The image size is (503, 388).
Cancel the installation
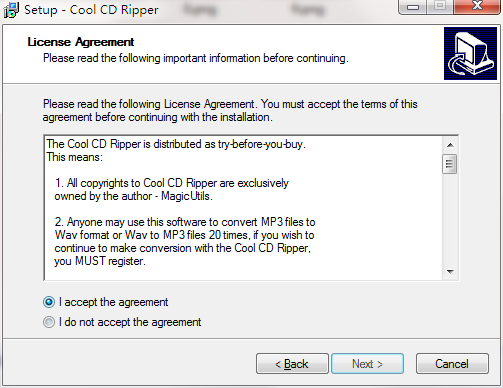(x=452, y=364)
